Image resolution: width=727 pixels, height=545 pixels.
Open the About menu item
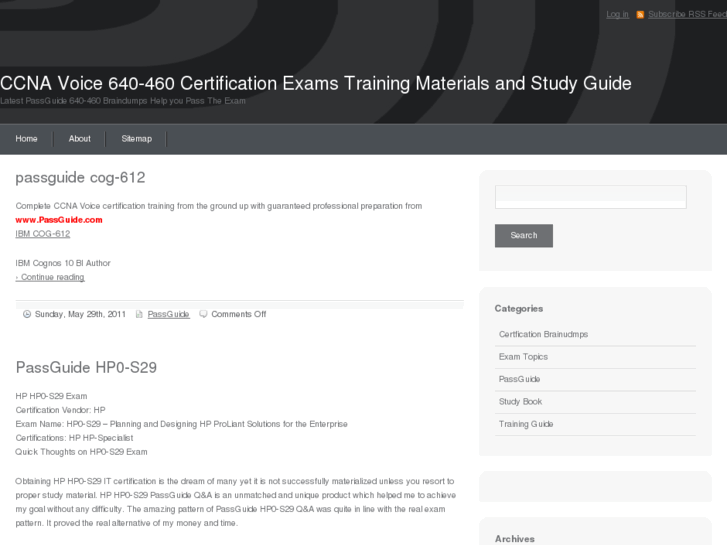pyautogui.click(x=80, y=139)
